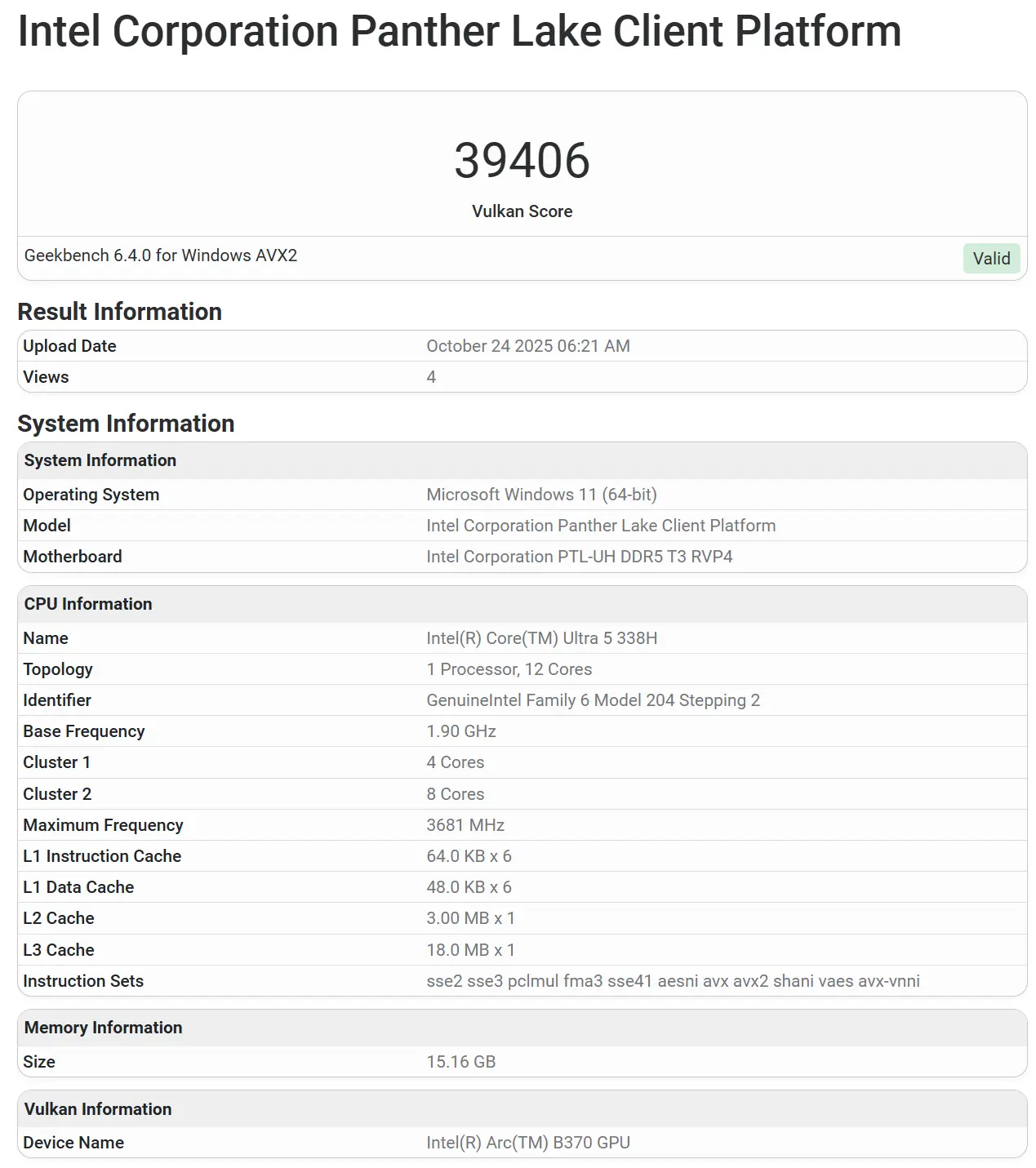This screenshot has width=1036, height=1168.
Task: Select the Upload Date value
Action: pos(527,346)
